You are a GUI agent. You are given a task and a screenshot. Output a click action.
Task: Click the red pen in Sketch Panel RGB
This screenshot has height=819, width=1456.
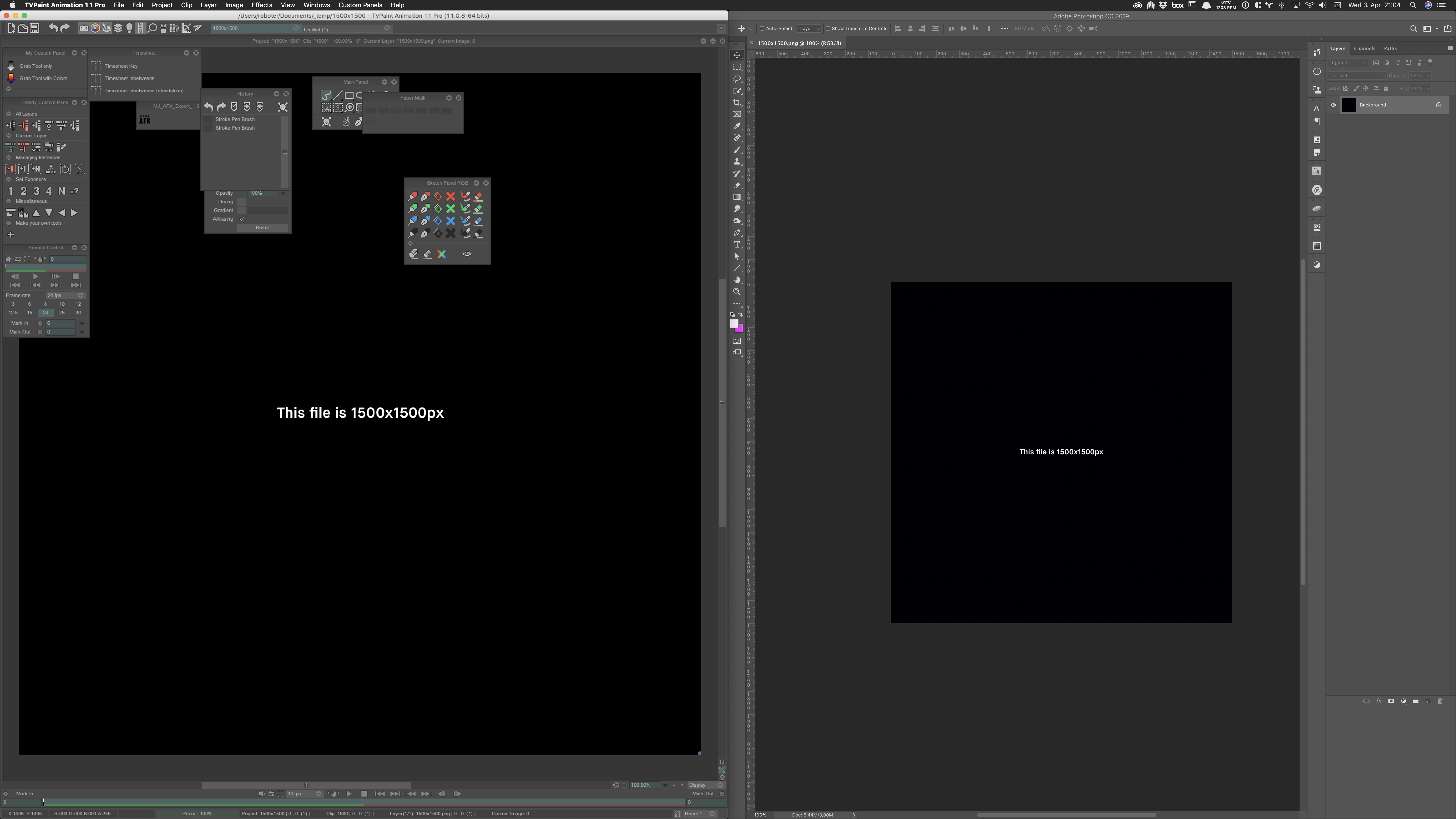(413, 196)
